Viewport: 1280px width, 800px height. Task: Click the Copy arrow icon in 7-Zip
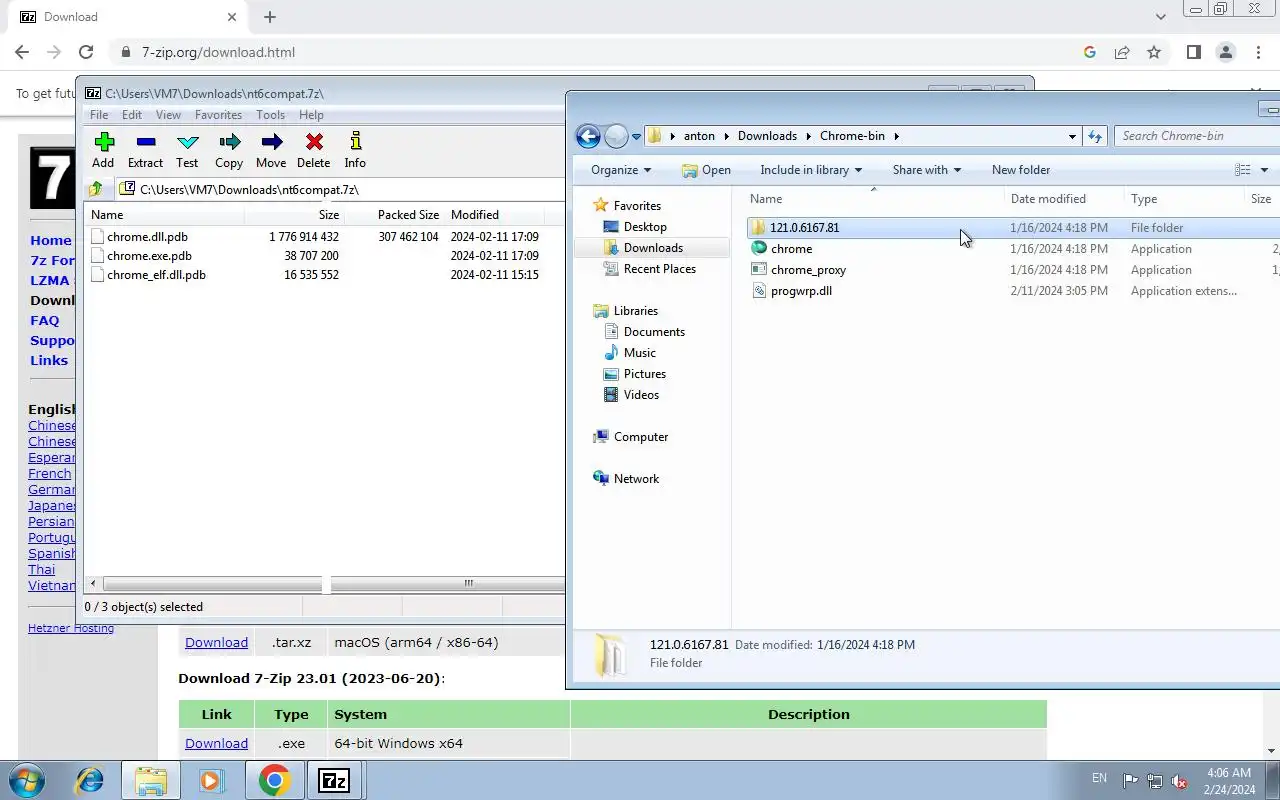click(229, 142)
